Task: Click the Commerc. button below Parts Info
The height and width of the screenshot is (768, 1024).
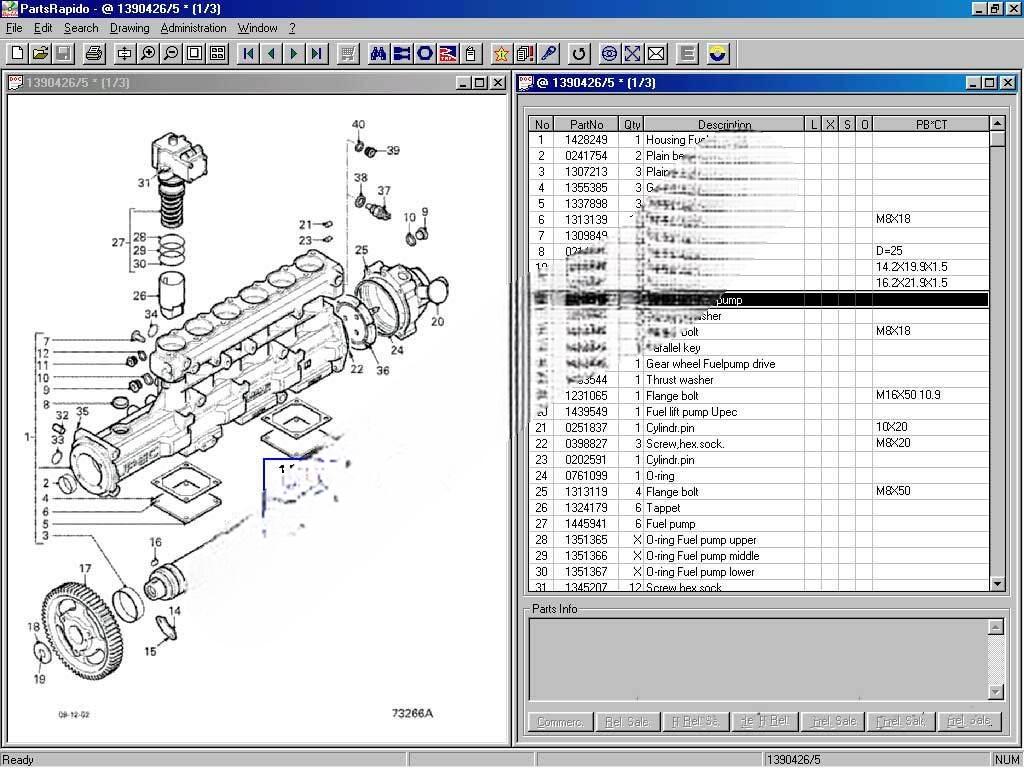Action: (560, 720)
